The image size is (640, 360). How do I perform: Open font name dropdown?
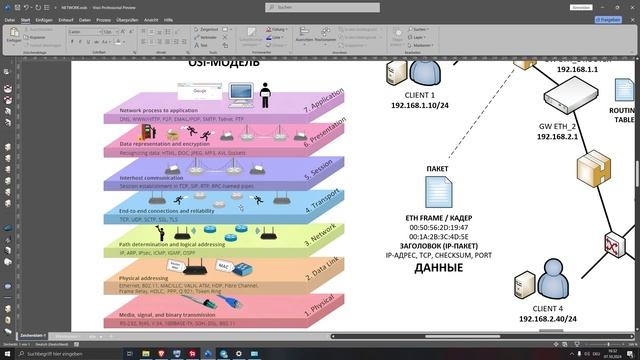(99, 32)
